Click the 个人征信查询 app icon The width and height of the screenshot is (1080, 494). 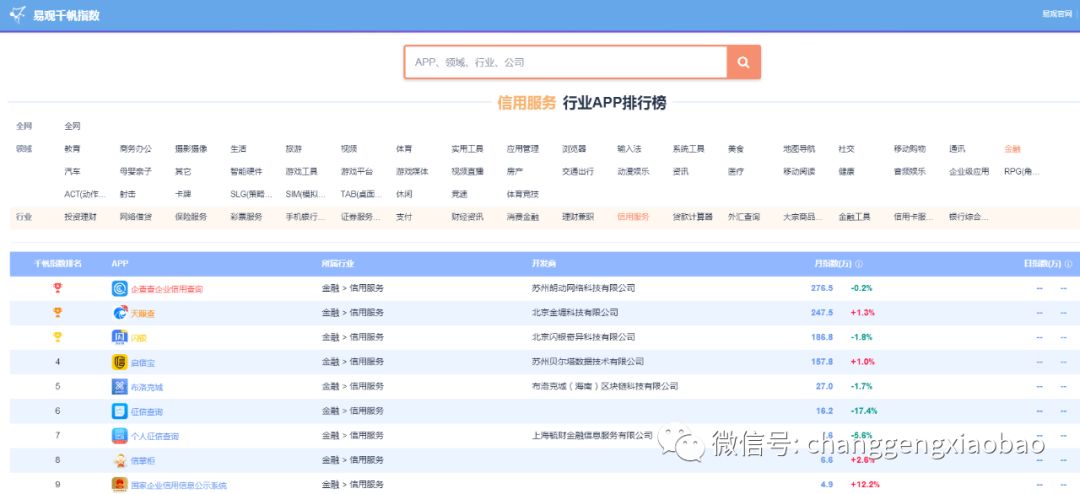click(x=120, y=435)
